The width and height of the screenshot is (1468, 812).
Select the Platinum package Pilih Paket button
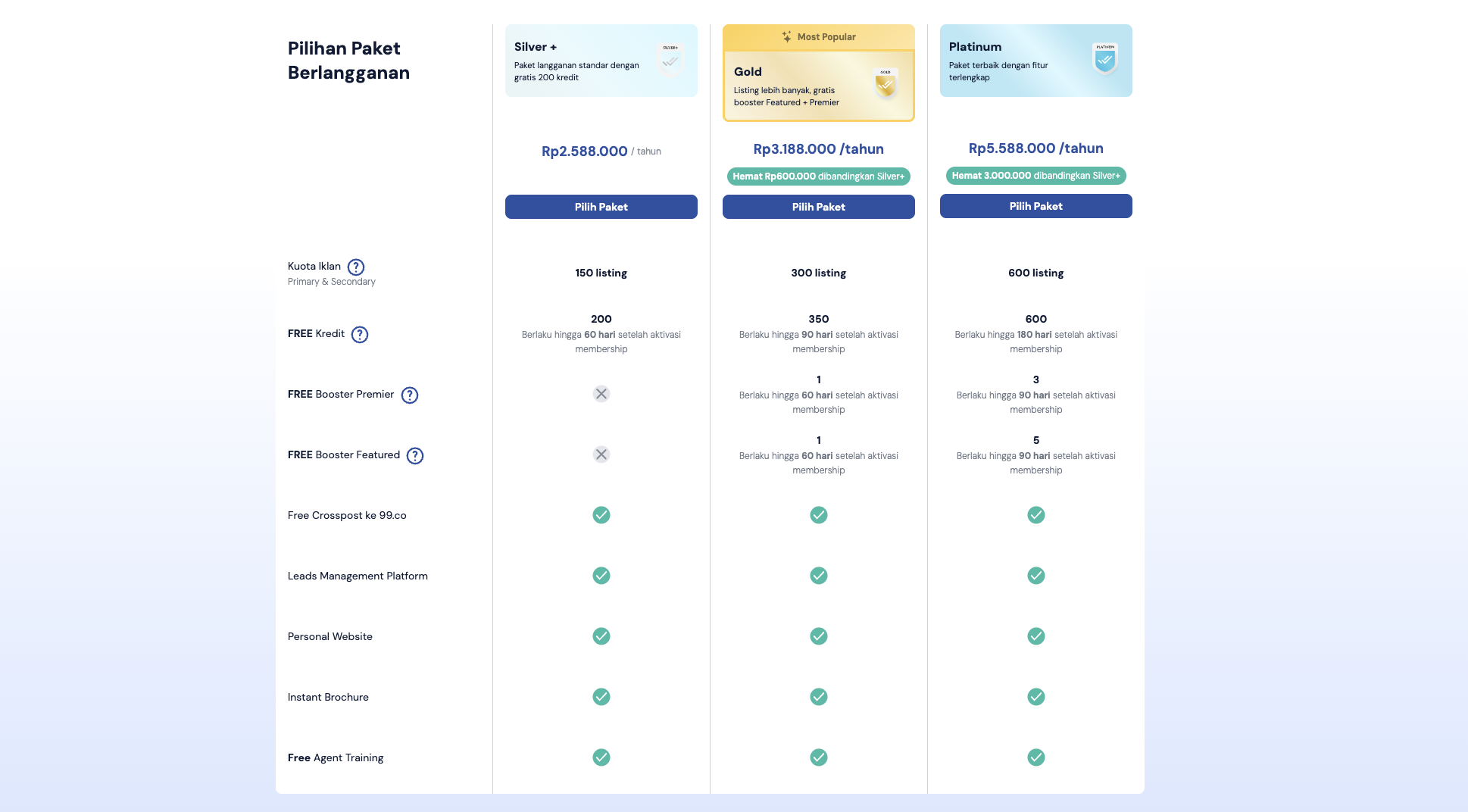pyautogui.click(x=1036, y=206)
